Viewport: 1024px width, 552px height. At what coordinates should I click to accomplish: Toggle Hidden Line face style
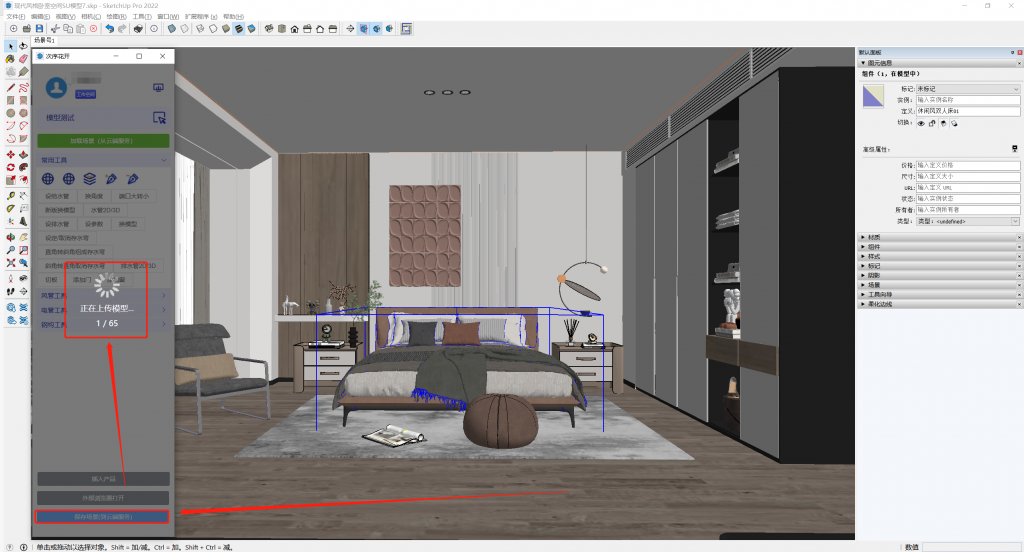click(213, 29)
